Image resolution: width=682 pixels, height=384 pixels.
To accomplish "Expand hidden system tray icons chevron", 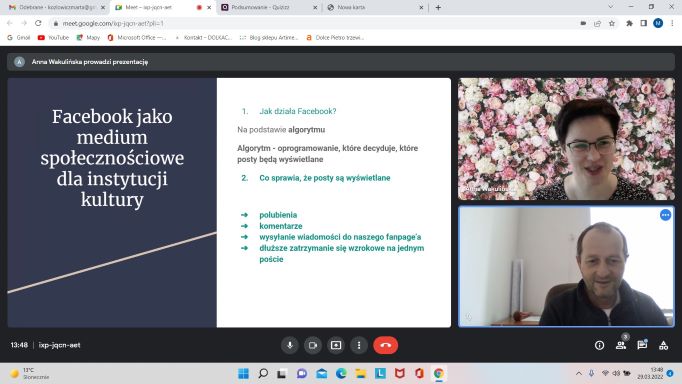I will click(578, 374).
